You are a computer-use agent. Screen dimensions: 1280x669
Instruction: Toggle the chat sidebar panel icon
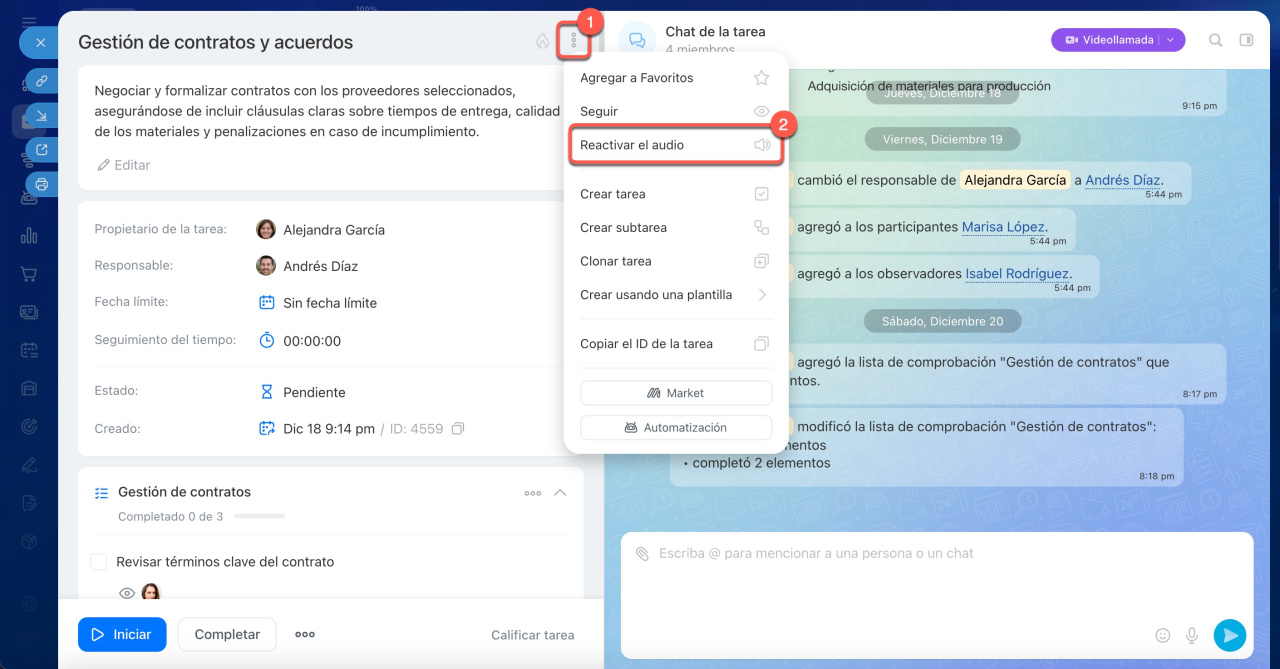point(1246,40)
